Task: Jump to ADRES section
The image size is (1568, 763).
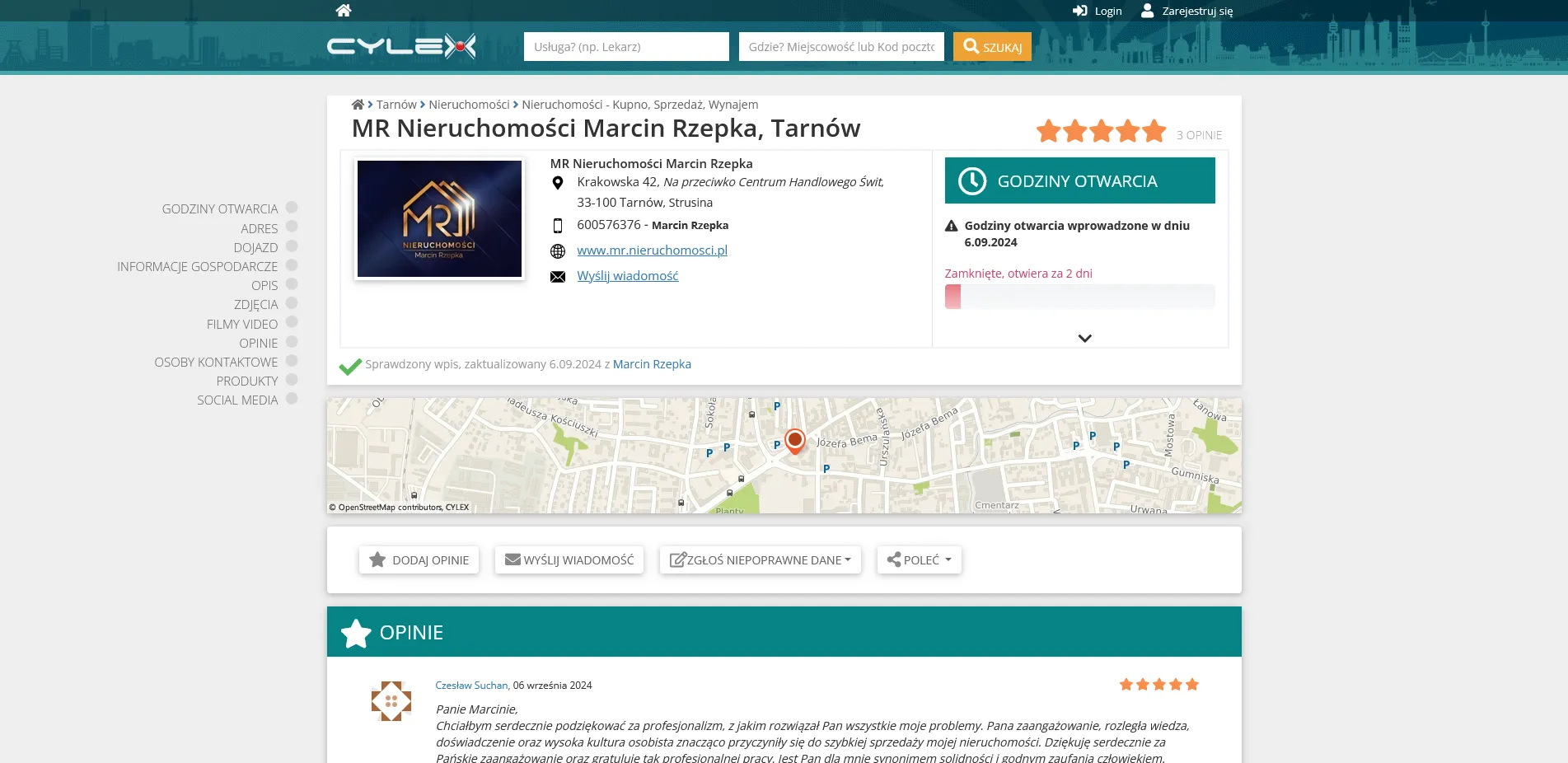Action: [259, 229]
